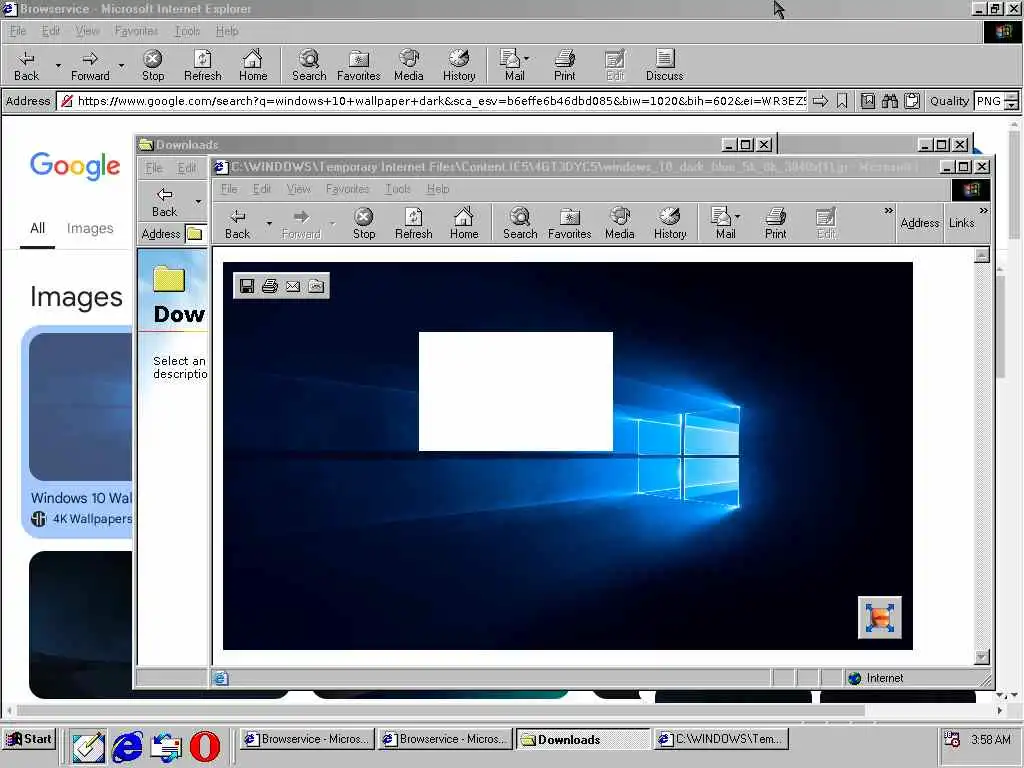Open History in the Browservice main toolbar
Screen dimensions: 1024x768
tap(459, 66)
